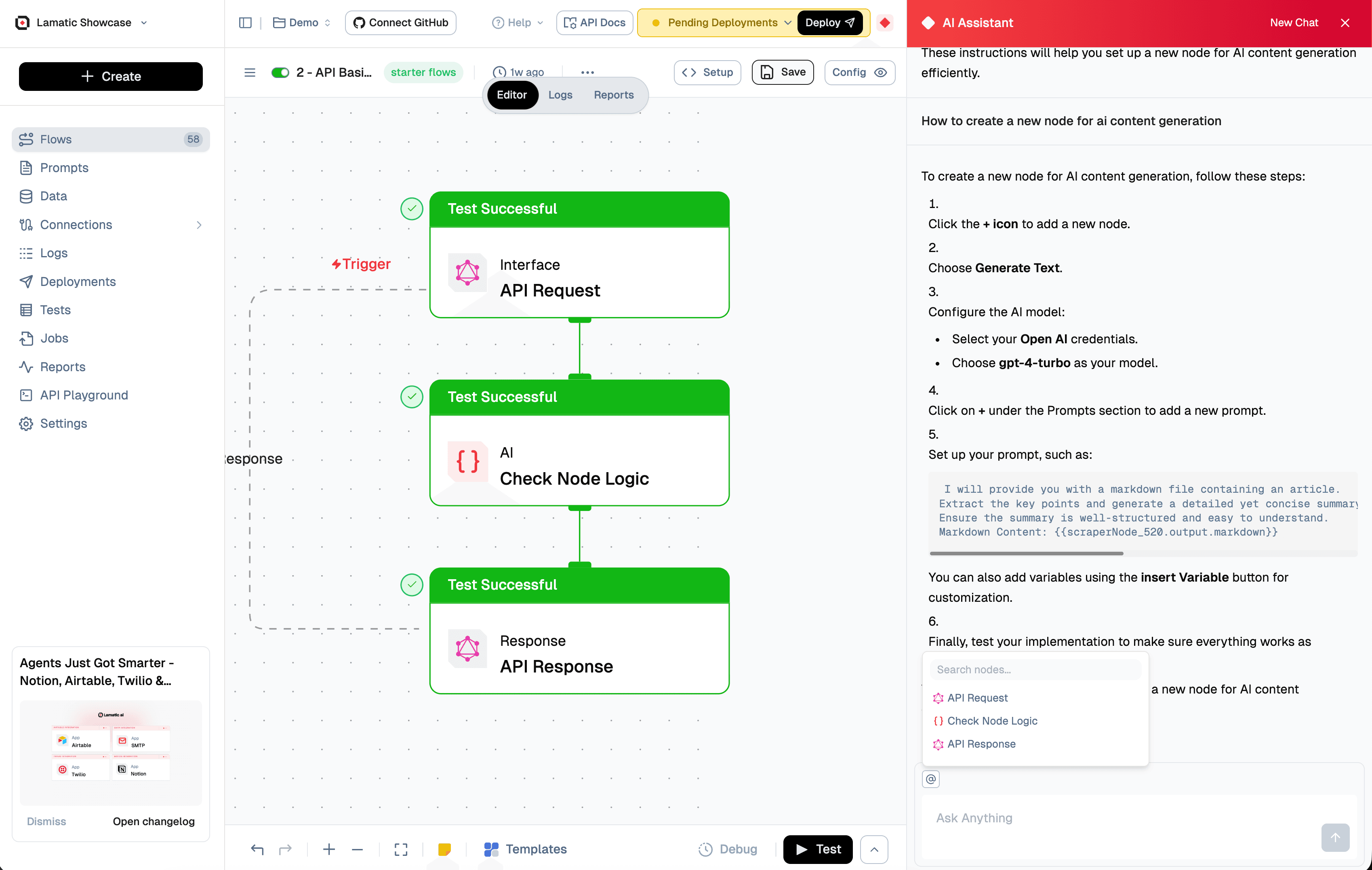Click the code block horizontal scrollbar

1026,553
